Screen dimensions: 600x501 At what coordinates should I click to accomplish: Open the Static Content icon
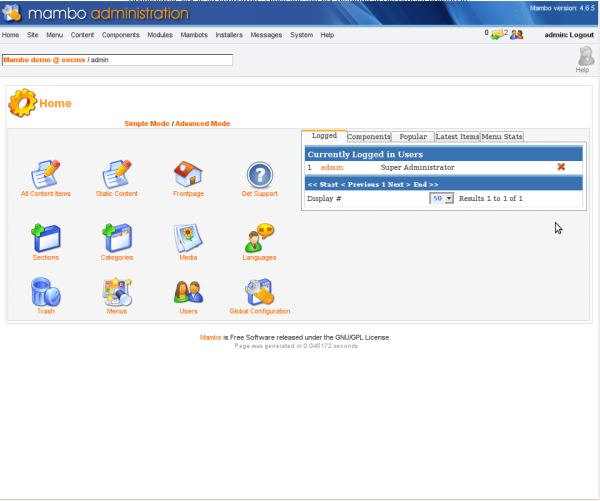(117, 174)
